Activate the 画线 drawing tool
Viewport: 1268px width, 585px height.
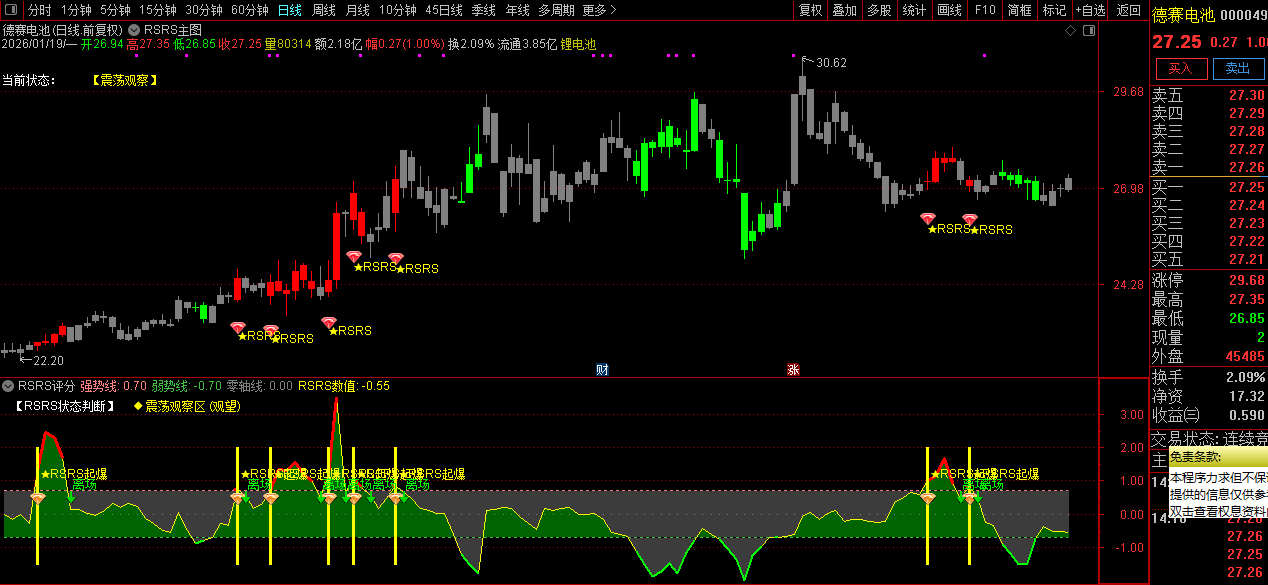click(x=950, y=10)
